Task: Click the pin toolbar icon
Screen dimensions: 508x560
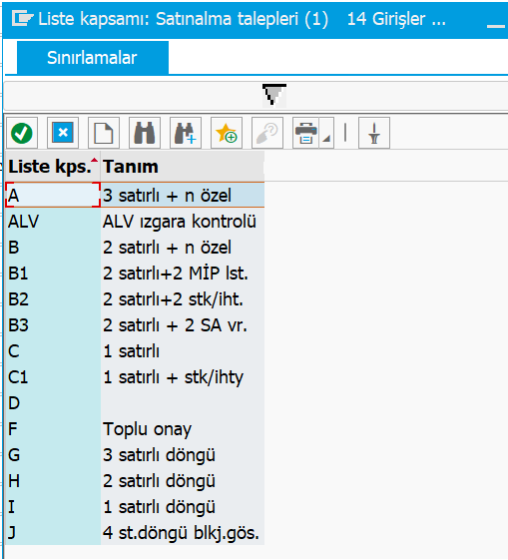Action: [x=374, y=133]
